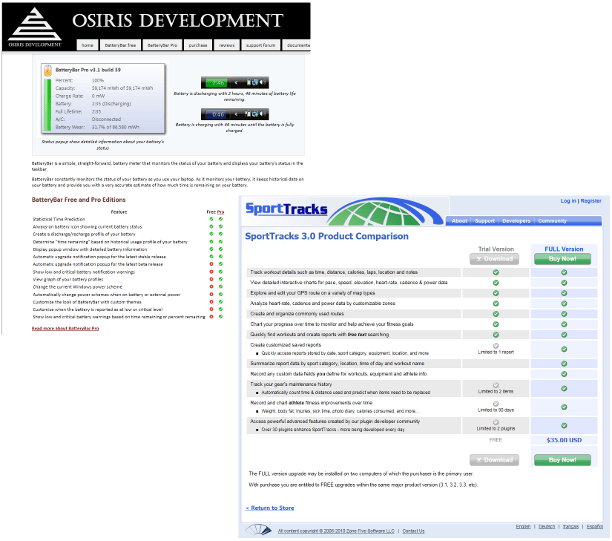Click Free red mark for 'Customize the look of BatteryBar'
Viewport: 612px width, 541px height.
pyautogui.click(x=212, y=302)
